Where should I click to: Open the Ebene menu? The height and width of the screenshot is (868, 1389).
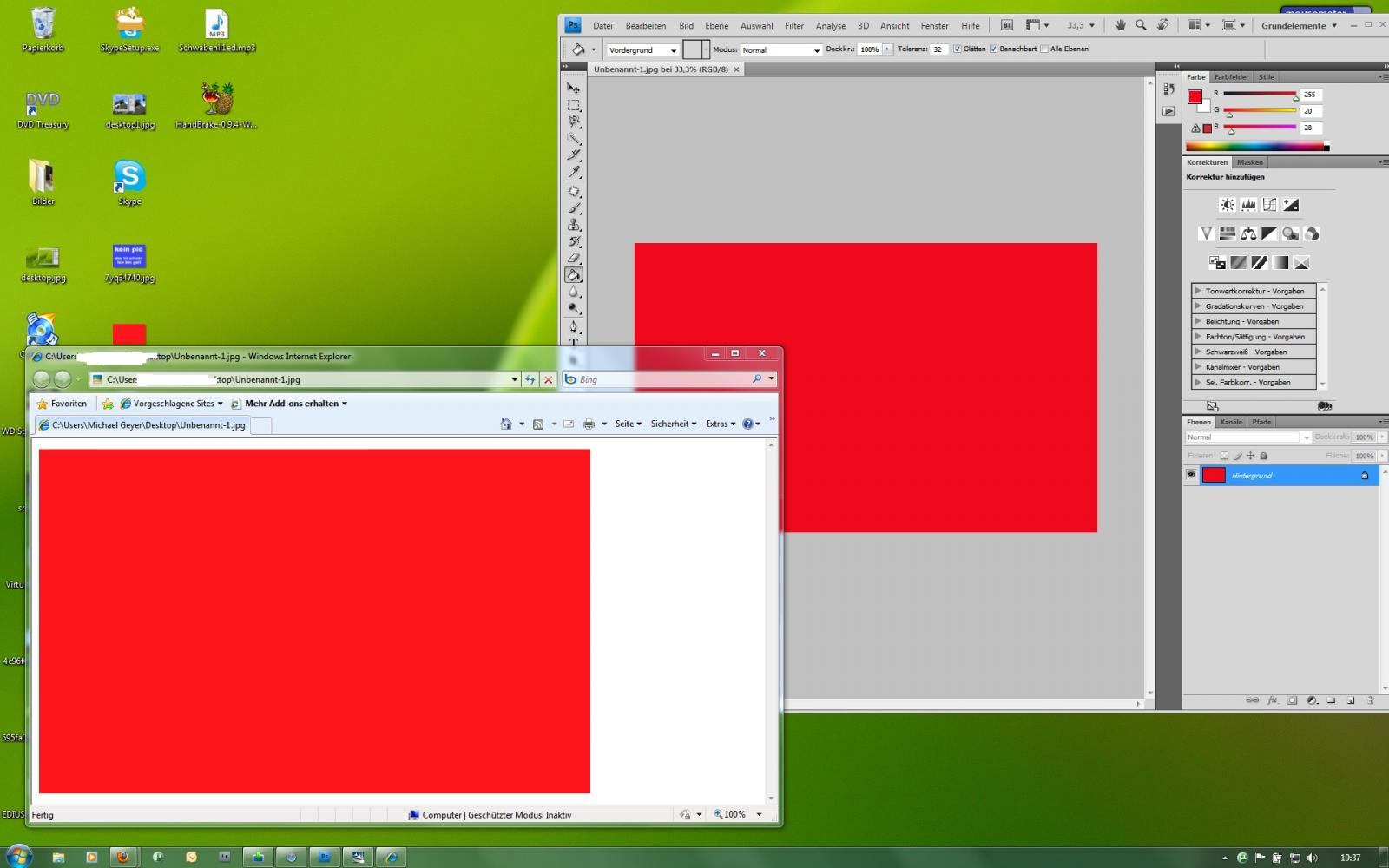click(717, 26)
